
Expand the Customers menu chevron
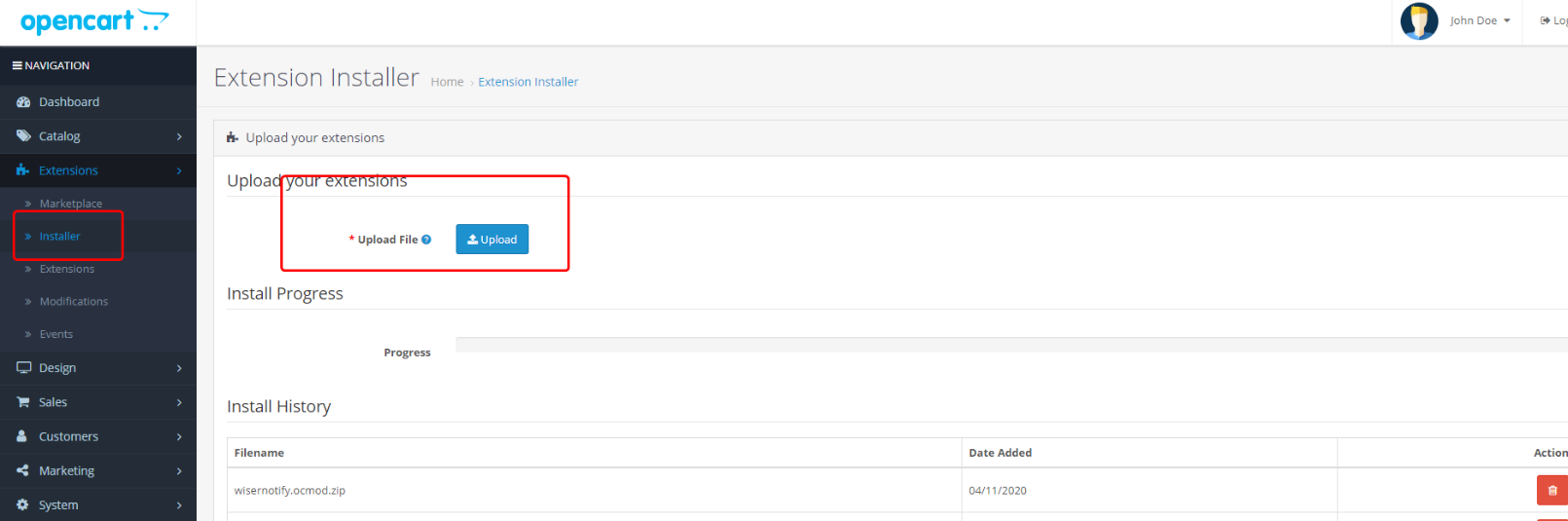pos(179,436)
